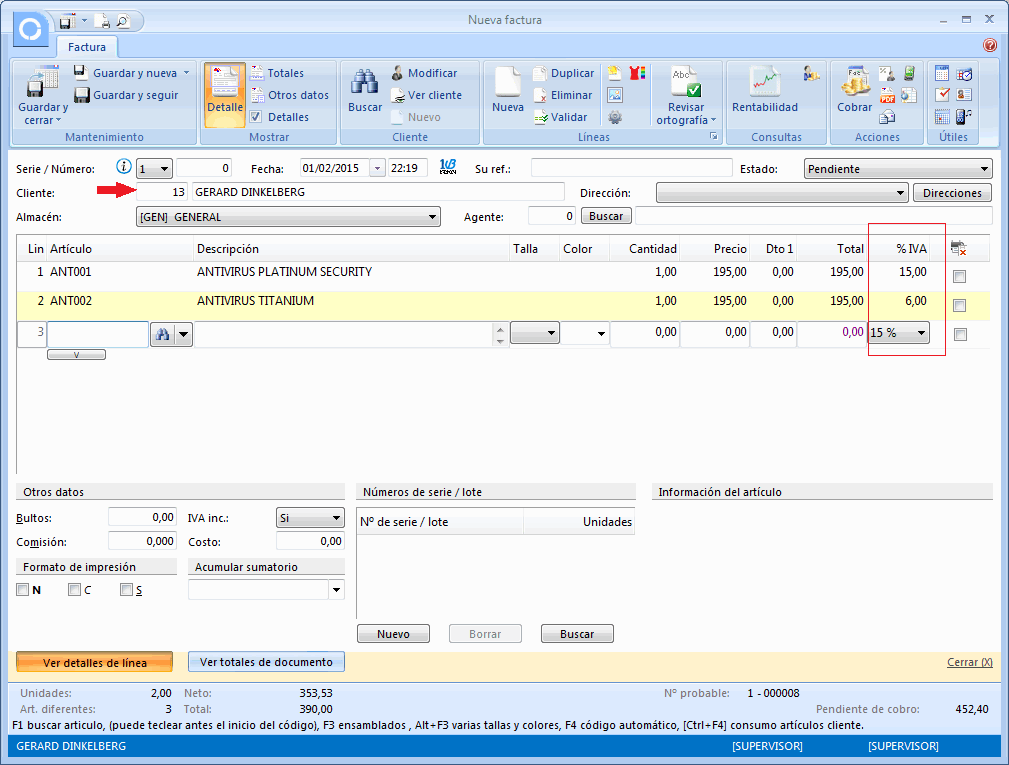This screenshot has width=1009, height=765.
Task: Click the article search binoculars in line 3
Action: tap(162, 334)
